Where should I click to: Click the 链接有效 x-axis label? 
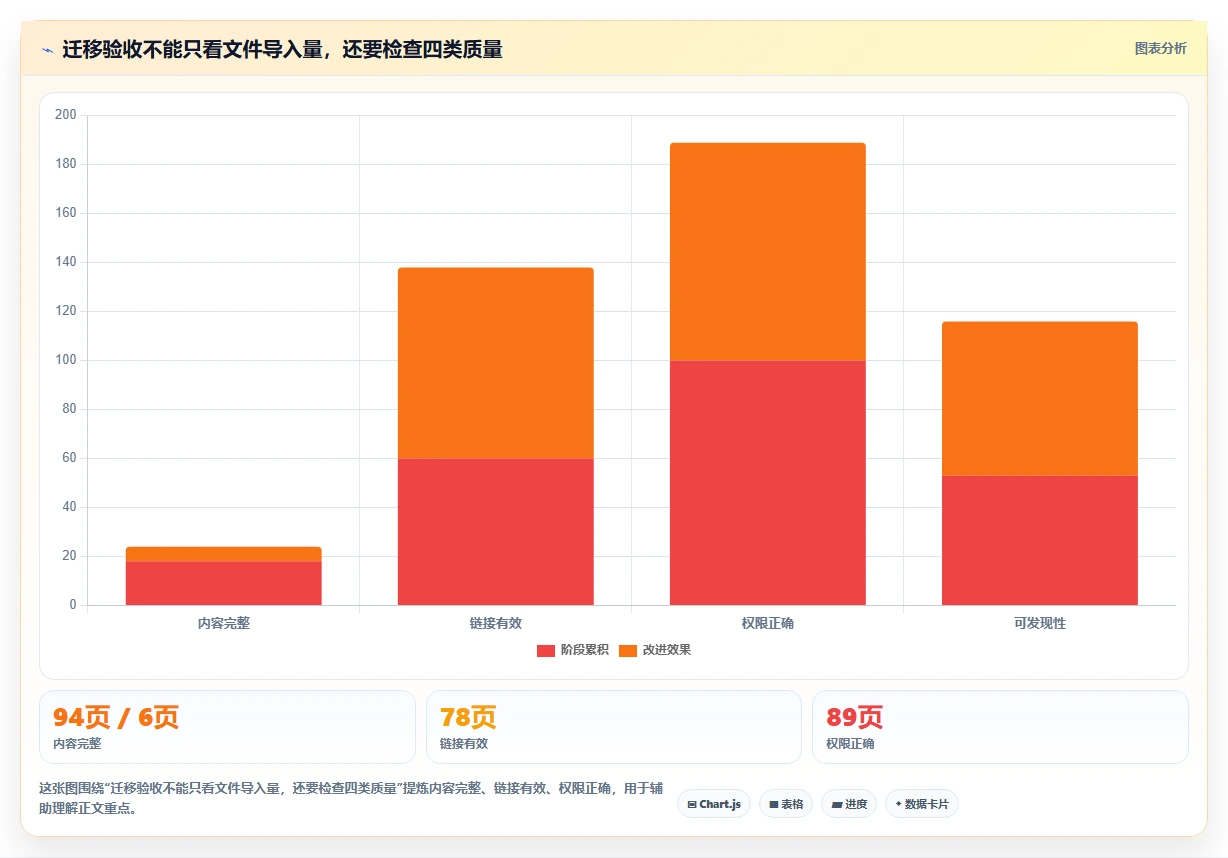tap(496, 623)
